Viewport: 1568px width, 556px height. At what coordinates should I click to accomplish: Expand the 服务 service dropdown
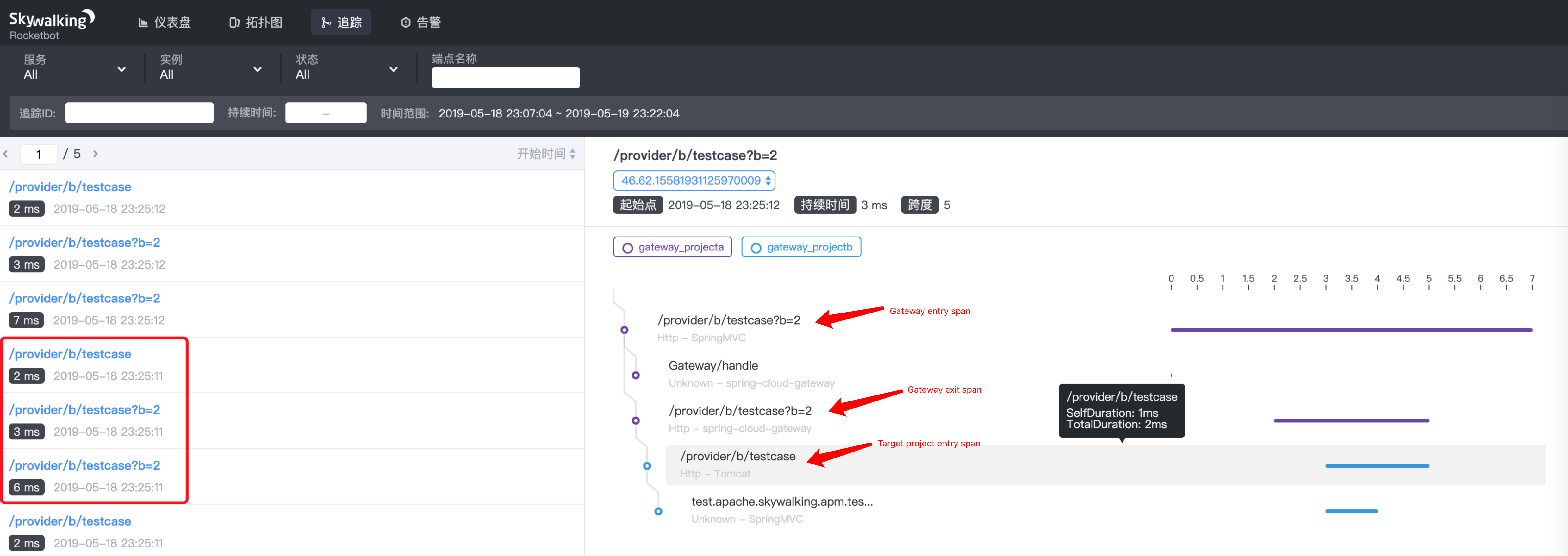[74, 67]
